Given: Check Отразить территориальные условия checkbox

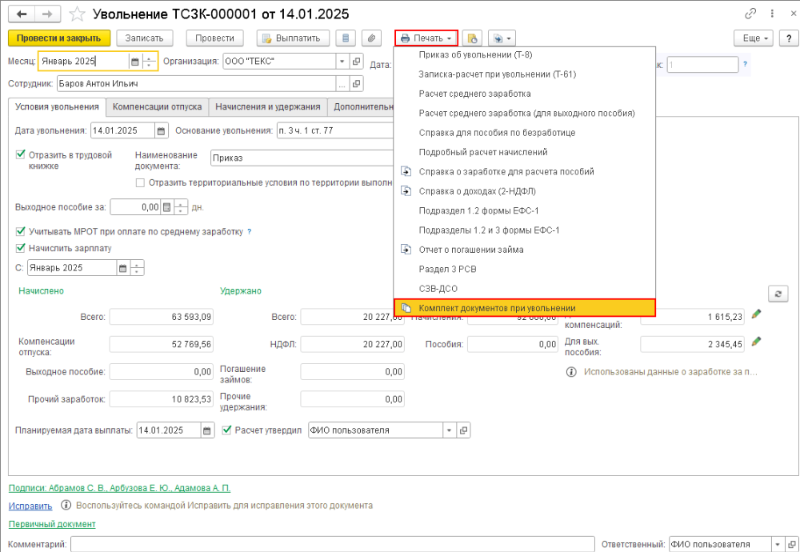Looking at the screenshot, I should [x=140, y=183].
